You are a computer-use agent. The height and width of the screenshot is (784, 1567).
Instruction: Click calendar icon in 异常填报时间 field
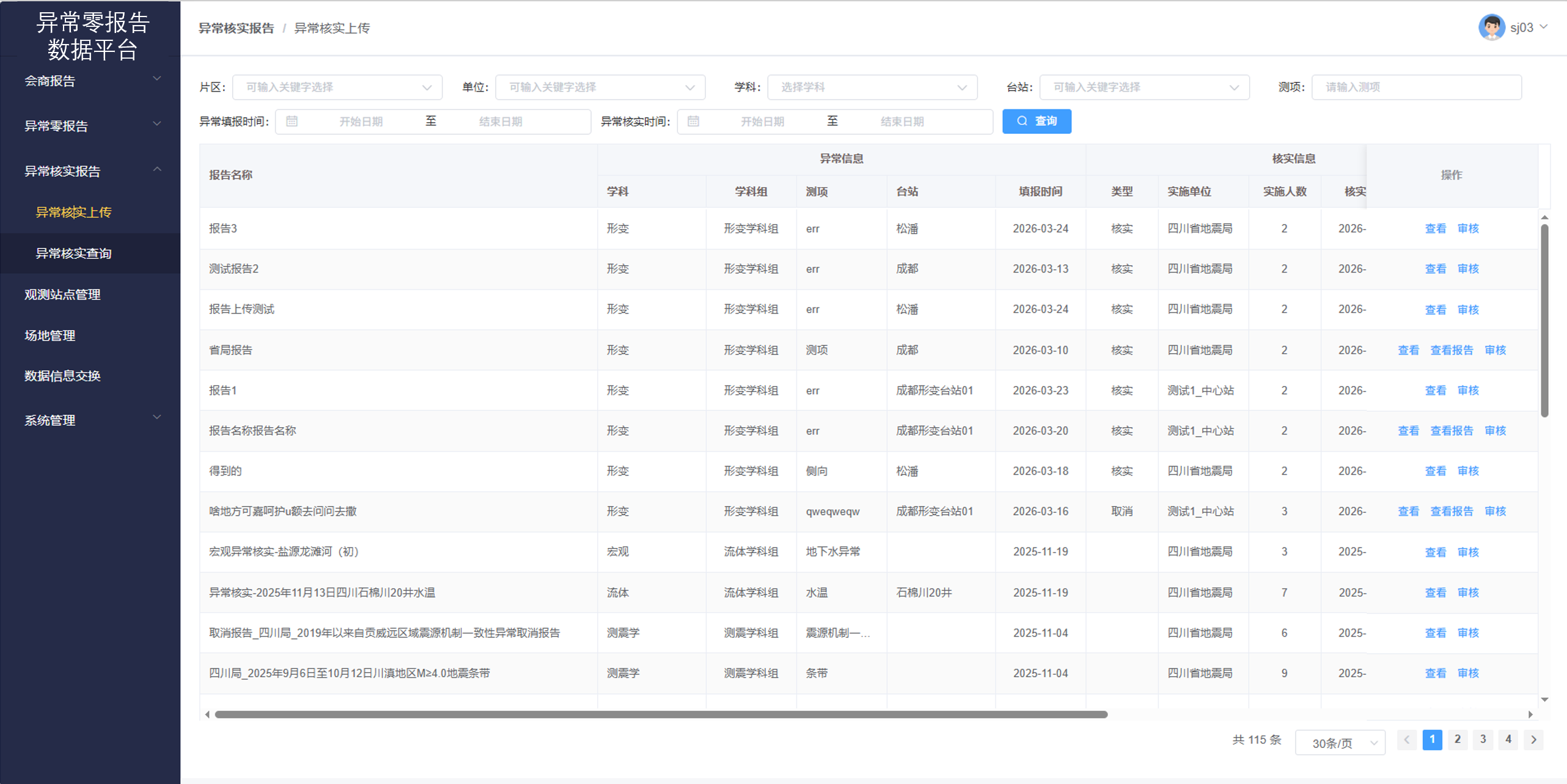coord(292,122)
